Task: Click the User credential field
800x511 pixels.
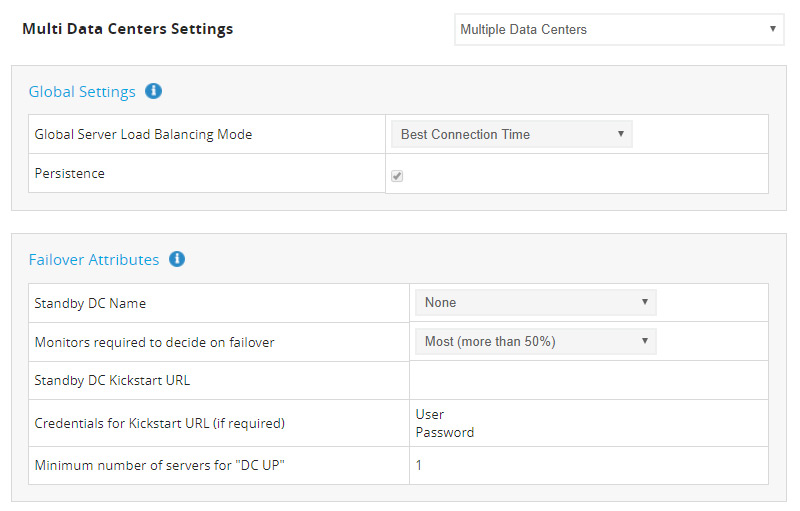Action: (430, 414)
